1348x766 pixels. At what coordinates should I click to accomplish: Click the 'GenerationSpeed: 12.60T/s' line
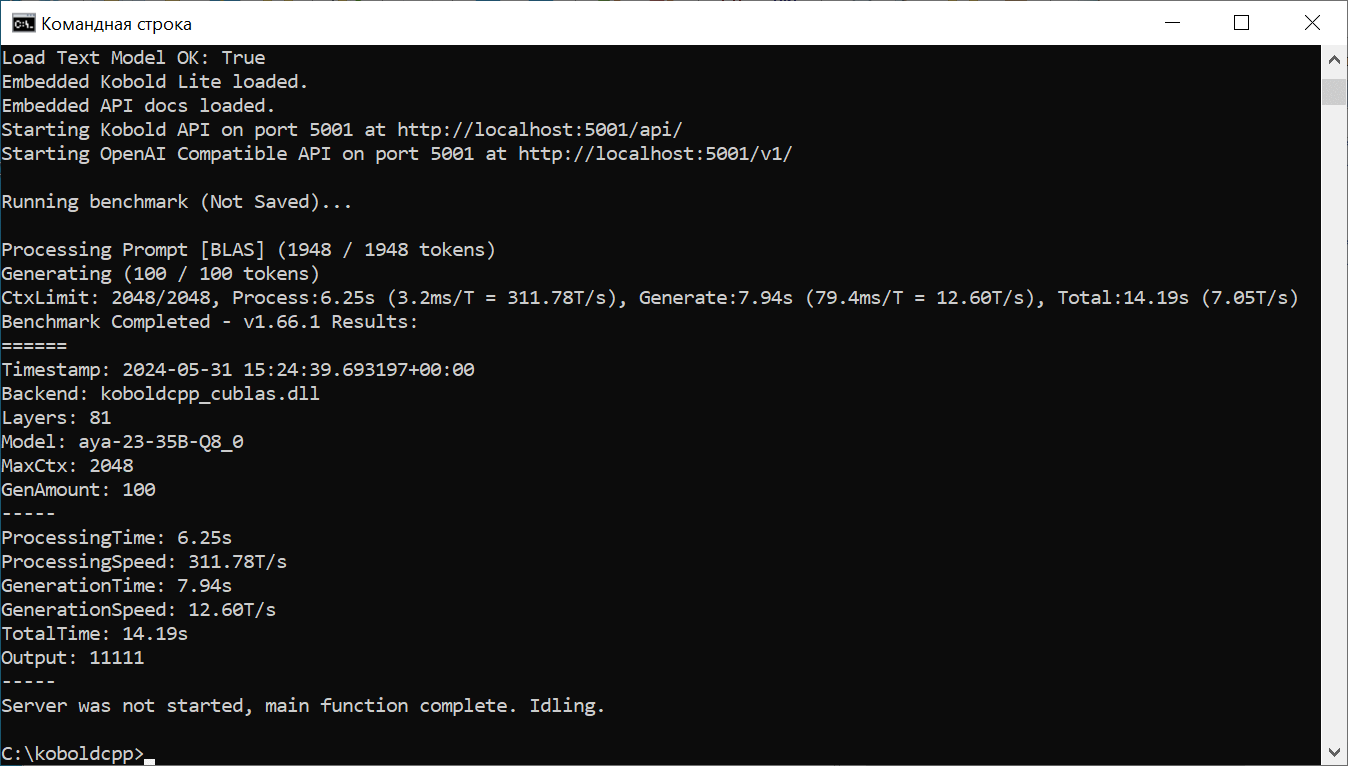(x=138, y=609)
